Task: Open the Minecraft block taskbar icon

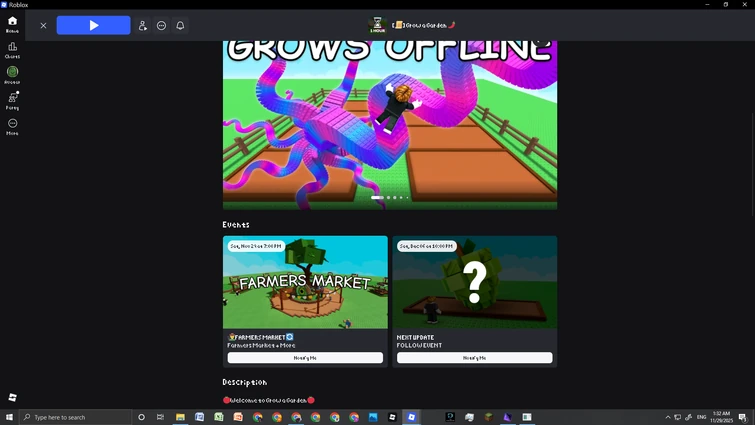Action: coord(489,417)
